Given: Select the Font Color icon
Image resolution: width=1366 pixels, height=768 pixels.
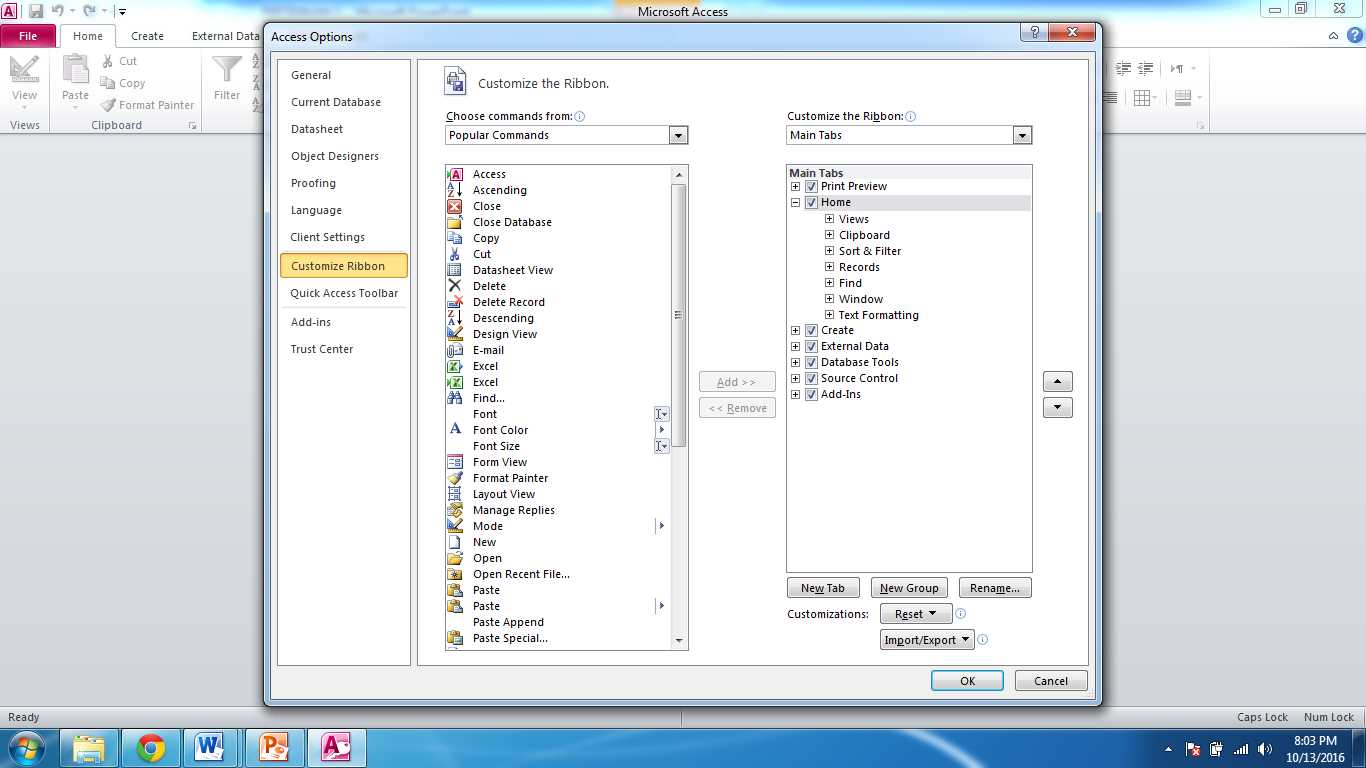Looking at the screenshot, I should (455, 430).
